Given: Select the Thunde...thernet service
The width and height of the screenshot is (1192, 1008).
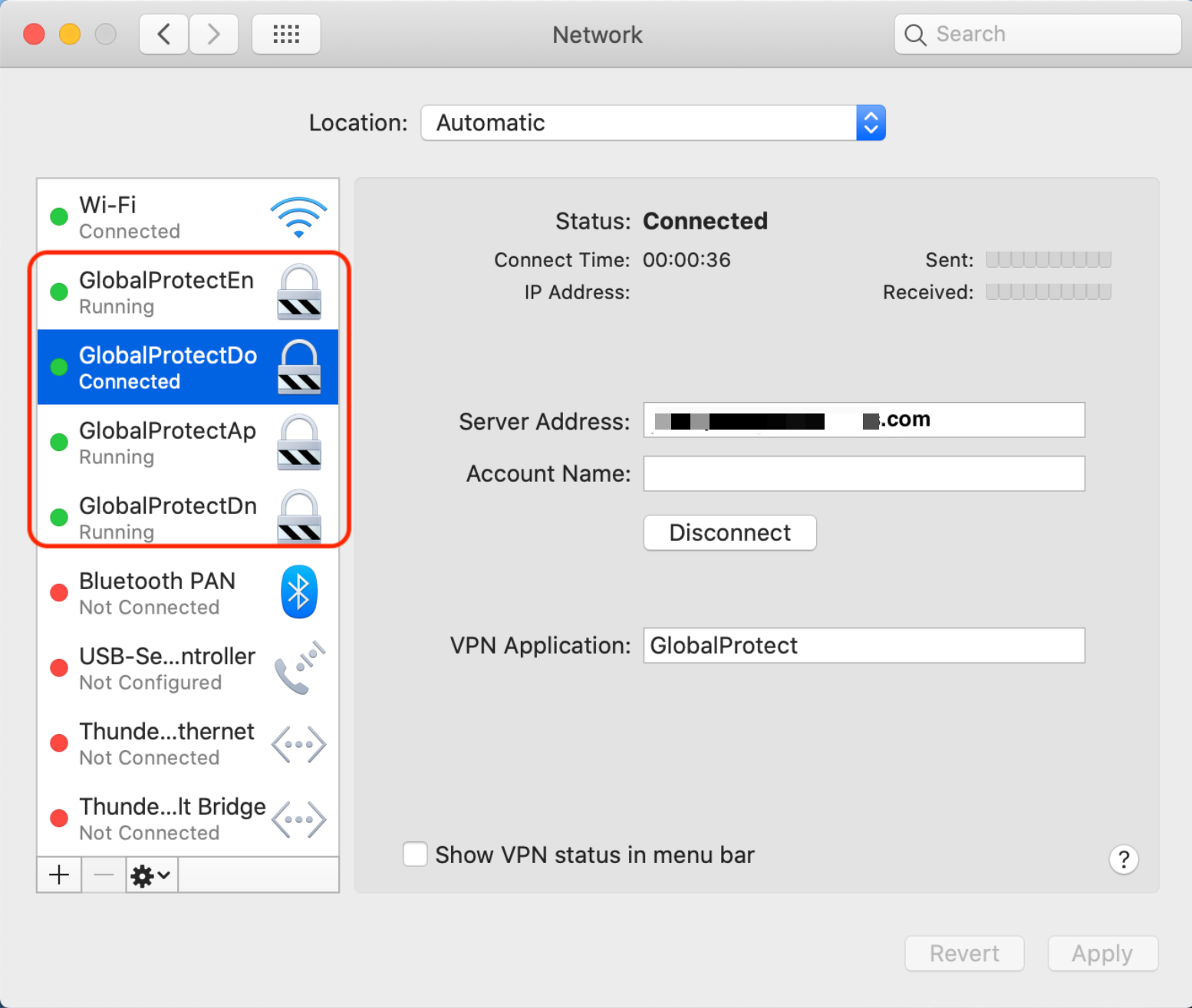Looking at the screenshot, I should (188, 743).
